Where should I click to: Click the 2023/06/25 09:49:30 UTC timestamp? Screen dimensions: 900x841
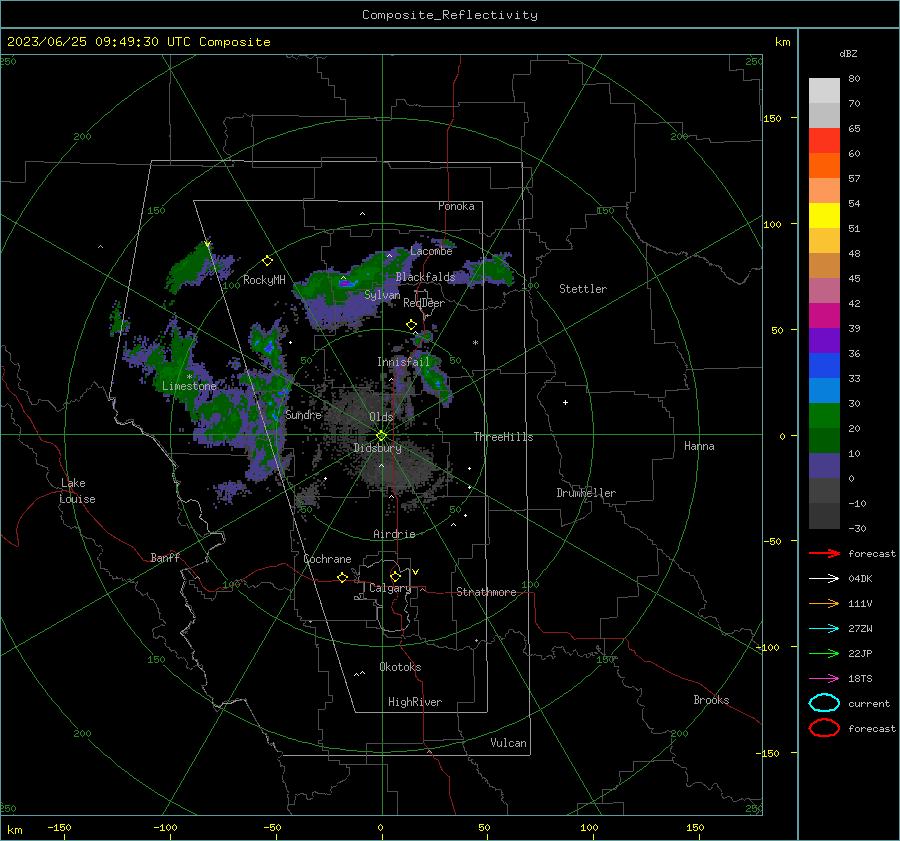point(99,42)
